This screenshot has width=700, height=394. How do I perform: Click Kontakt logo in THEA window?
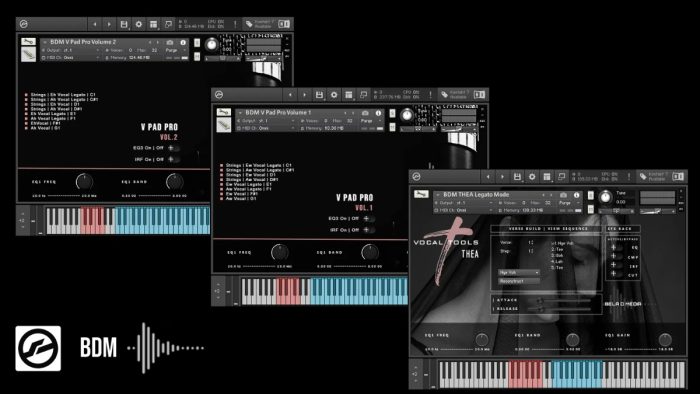(x=417, y=177)
